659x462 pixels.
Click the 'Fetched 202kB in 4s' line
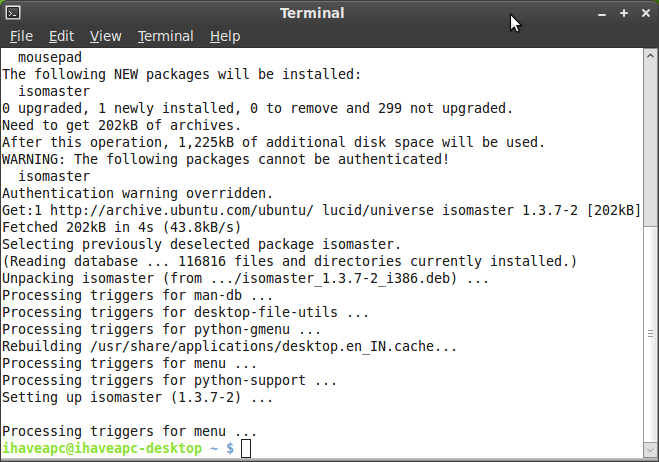(x=122, y=227)
